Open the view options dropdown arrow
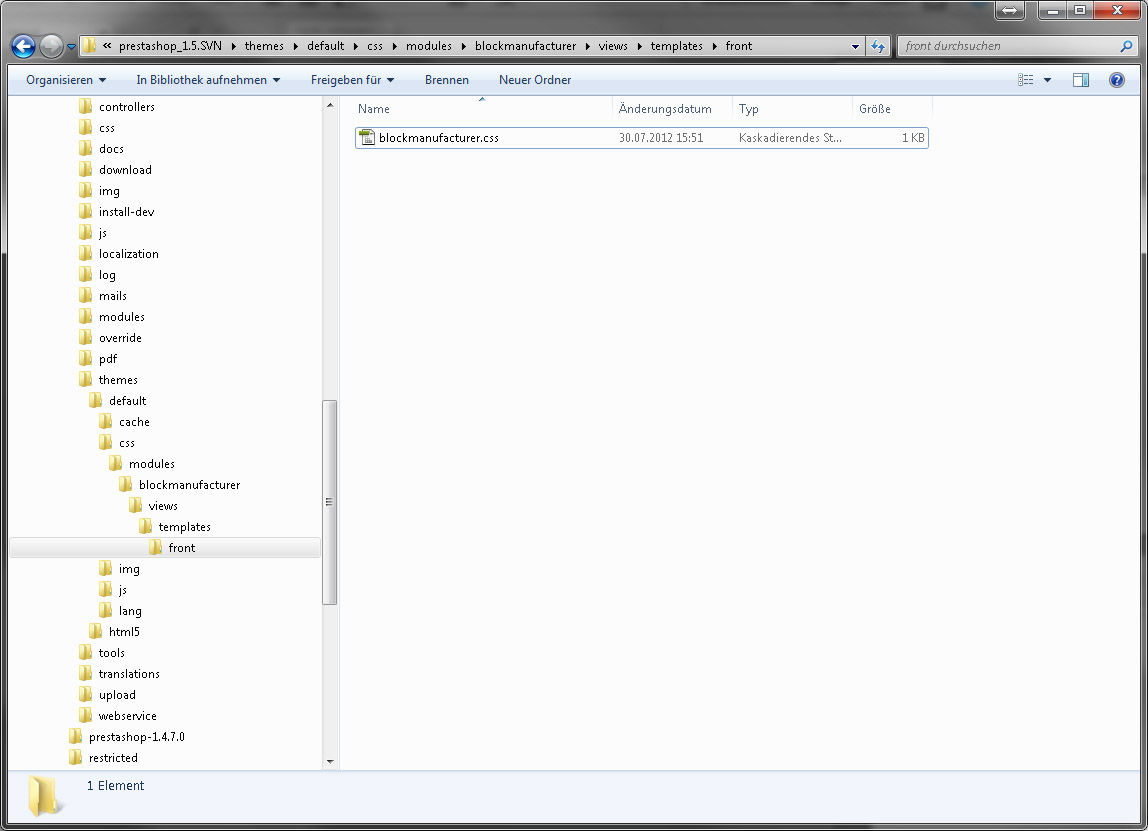 point(1048,80)
